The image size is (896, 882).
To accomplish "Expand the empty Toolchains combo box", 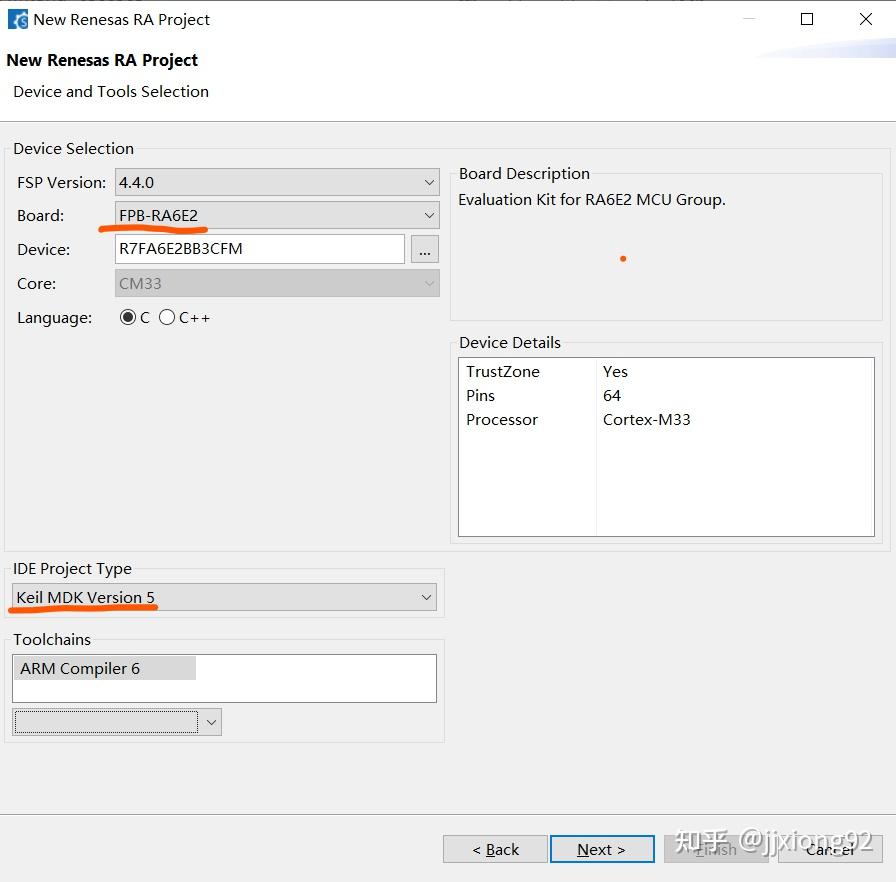I will coord(117,722).
